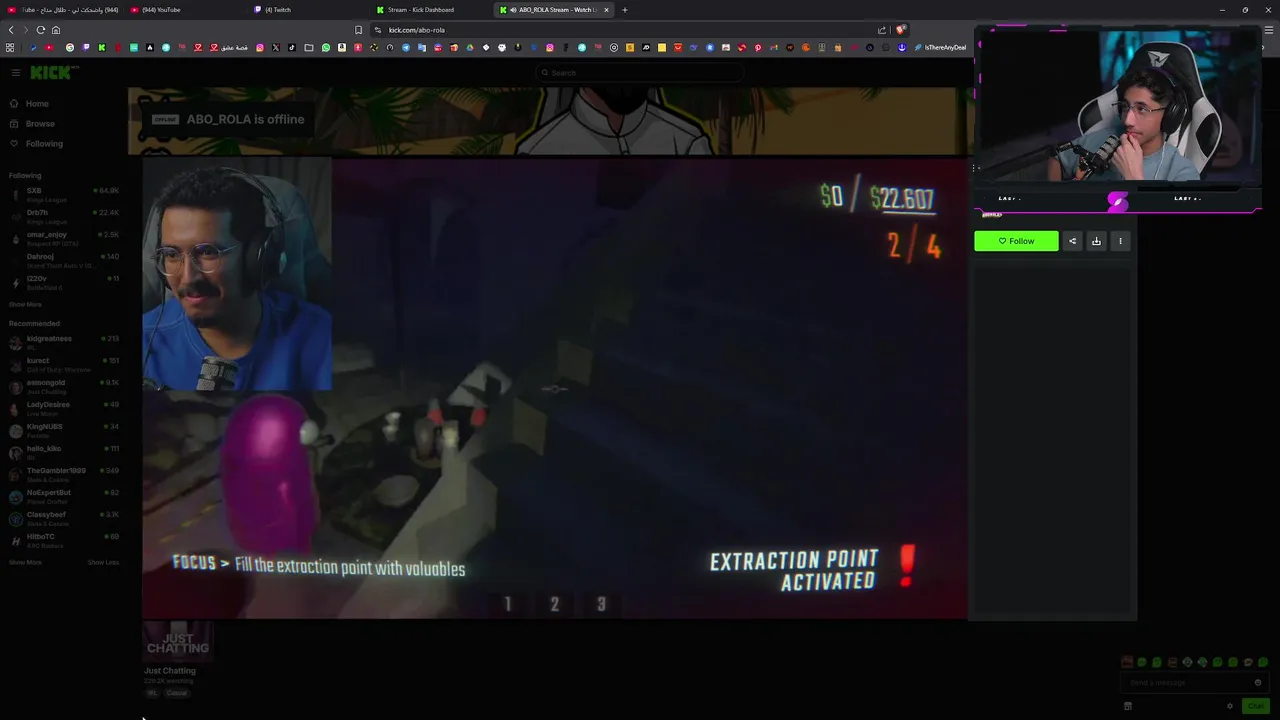Switch to the Twitch browser tab
Screen dimensions: 1280x720
308,10
